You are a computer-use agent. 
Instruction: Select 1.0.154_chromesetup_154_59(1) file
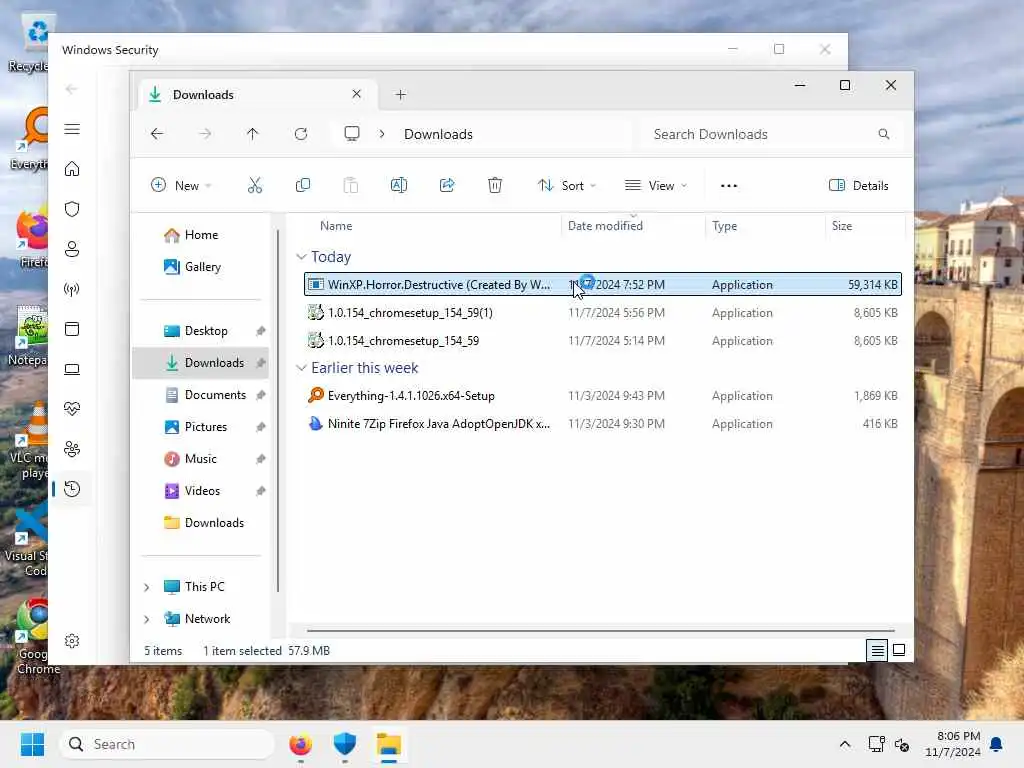pyautogui.click(x=602, y=313)
